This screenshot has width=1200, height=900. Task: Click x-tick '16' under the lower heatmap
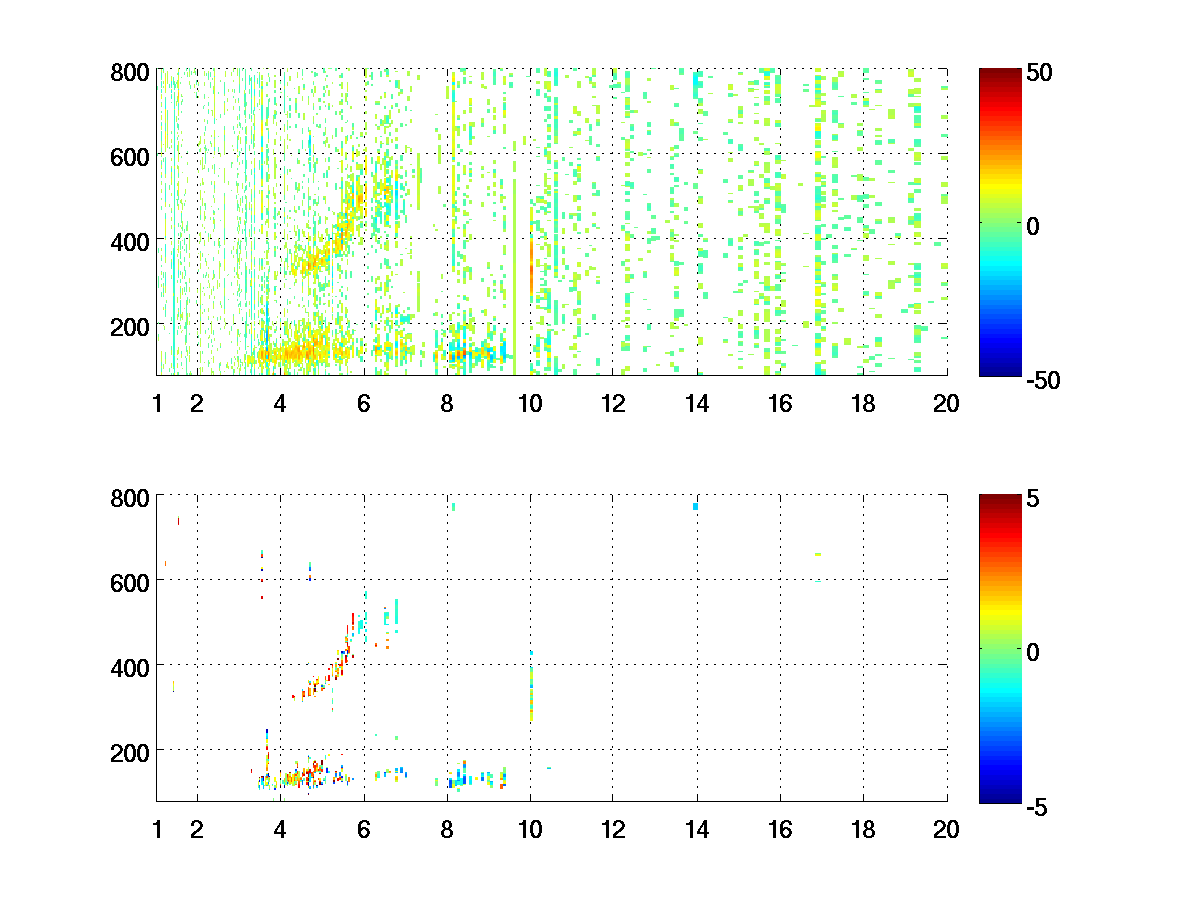point(780,829)
